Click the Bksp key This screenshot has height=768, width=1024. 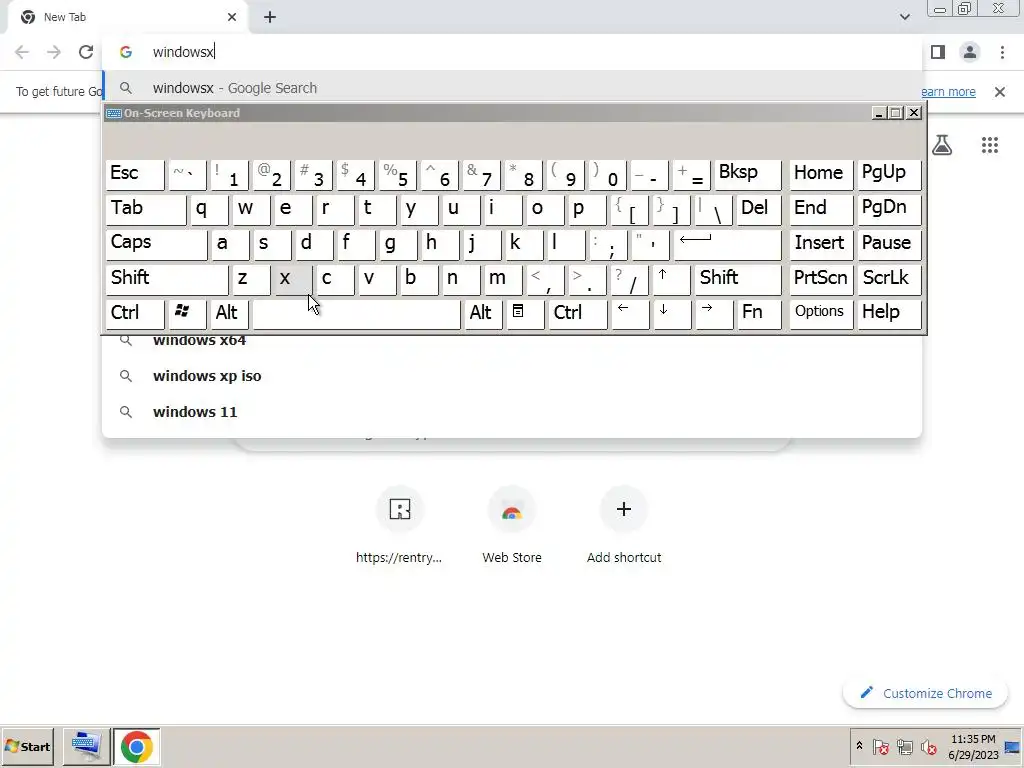[748, 175]
